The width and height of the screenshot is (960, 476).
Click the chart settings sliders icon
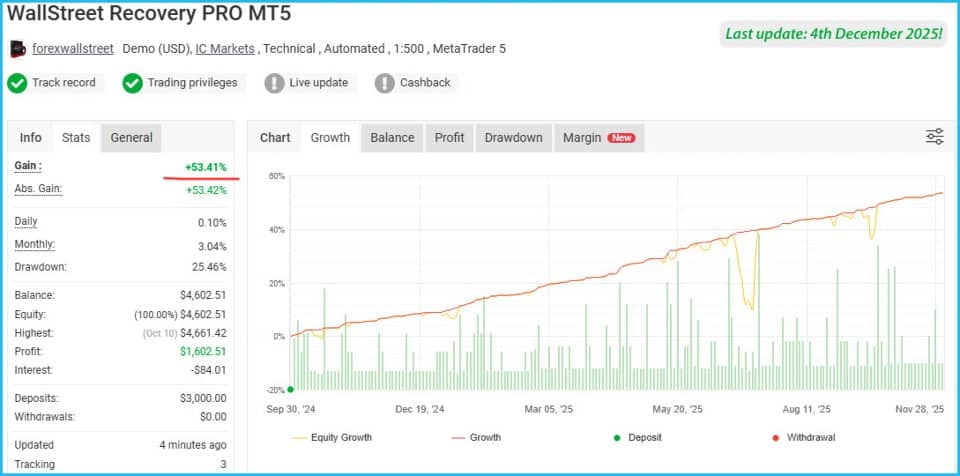934,137
